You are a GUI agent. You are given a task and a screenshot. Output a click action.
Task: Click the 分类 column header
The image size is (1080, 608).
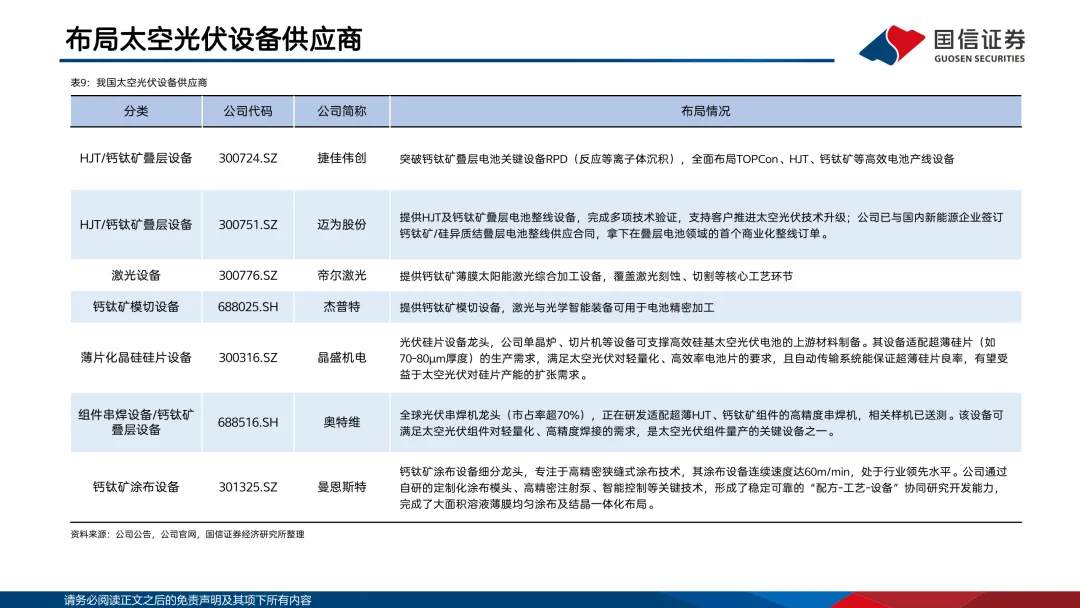pyautogui.click(x=136, y=111)
